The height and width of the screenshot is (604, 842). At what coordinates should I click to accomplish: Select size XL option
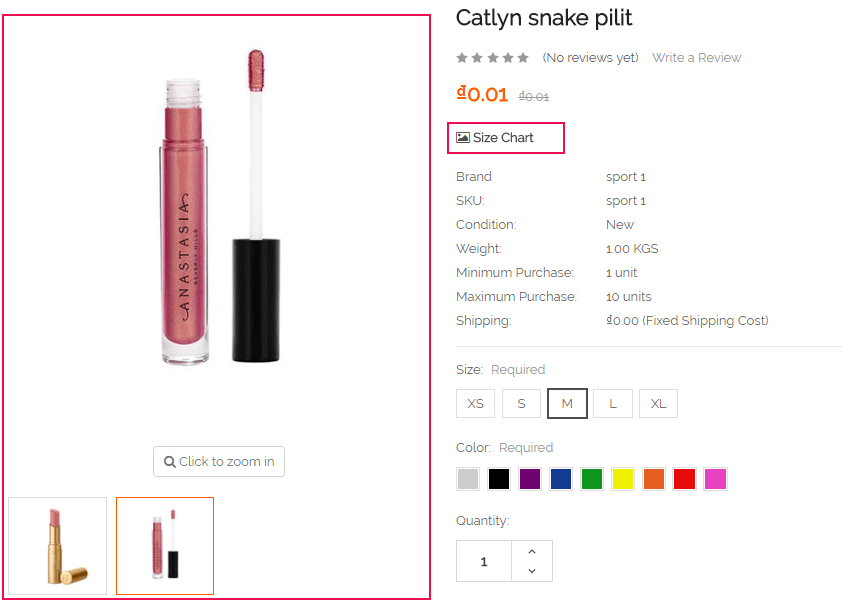coord(658,404)
